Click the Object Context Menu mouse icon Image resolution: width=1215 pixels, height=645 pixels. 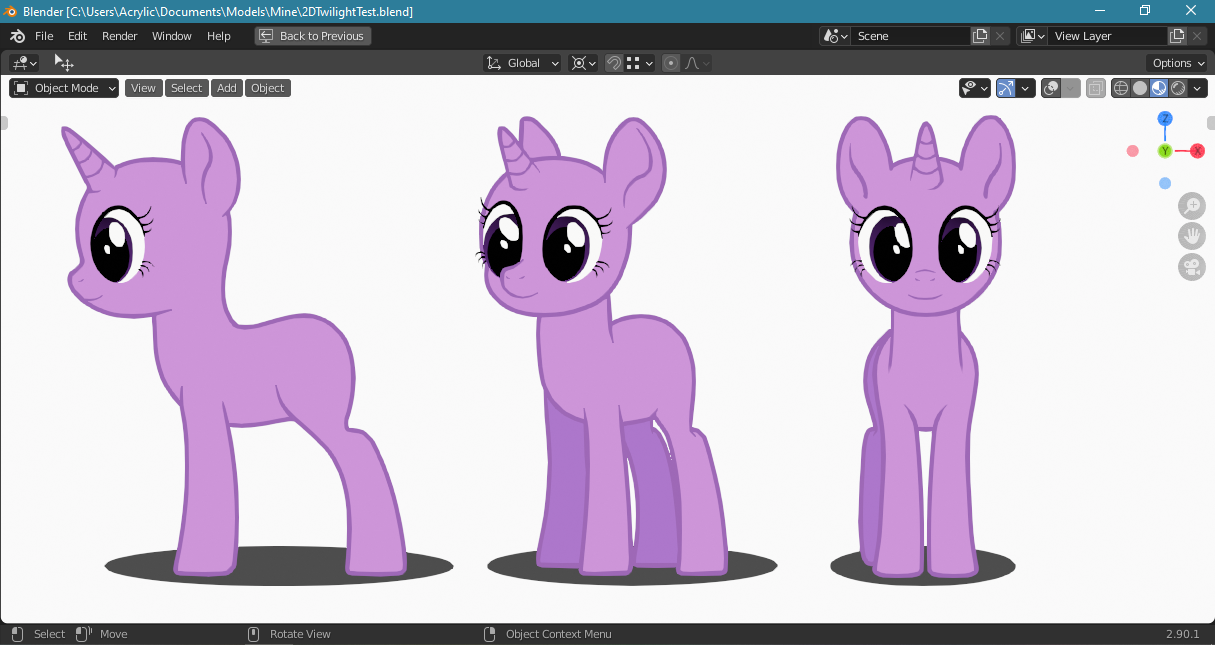click(x=490, y=634)
